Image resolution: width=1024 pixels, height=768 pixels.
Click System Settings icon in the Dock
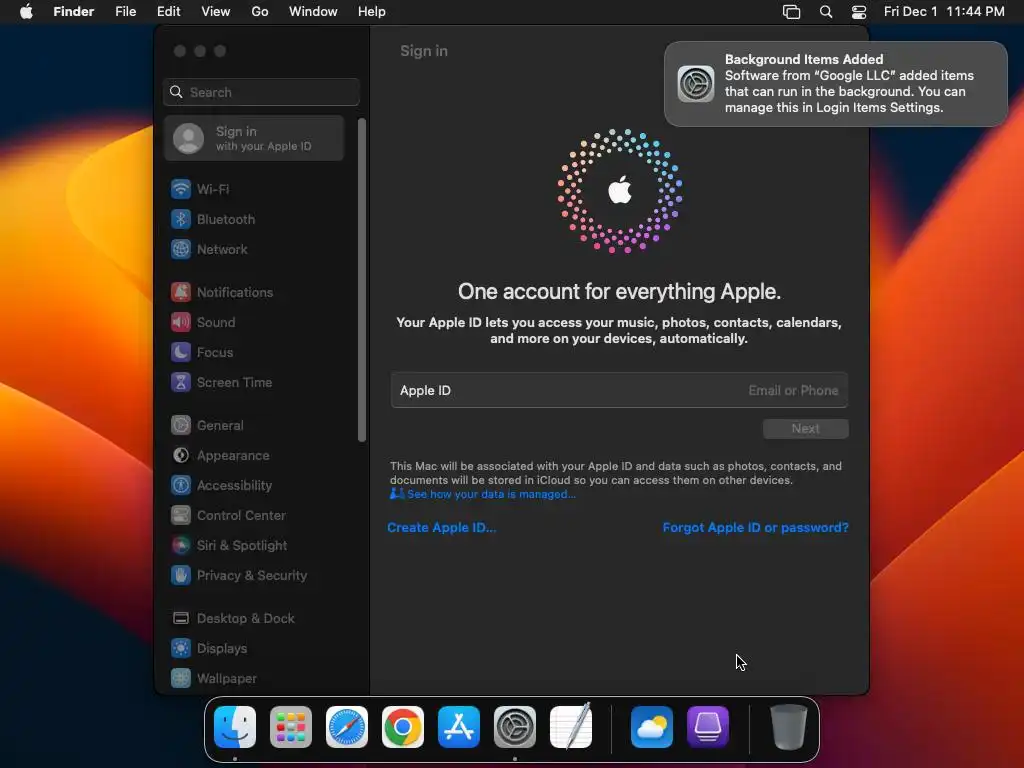[x=515, y=727]
